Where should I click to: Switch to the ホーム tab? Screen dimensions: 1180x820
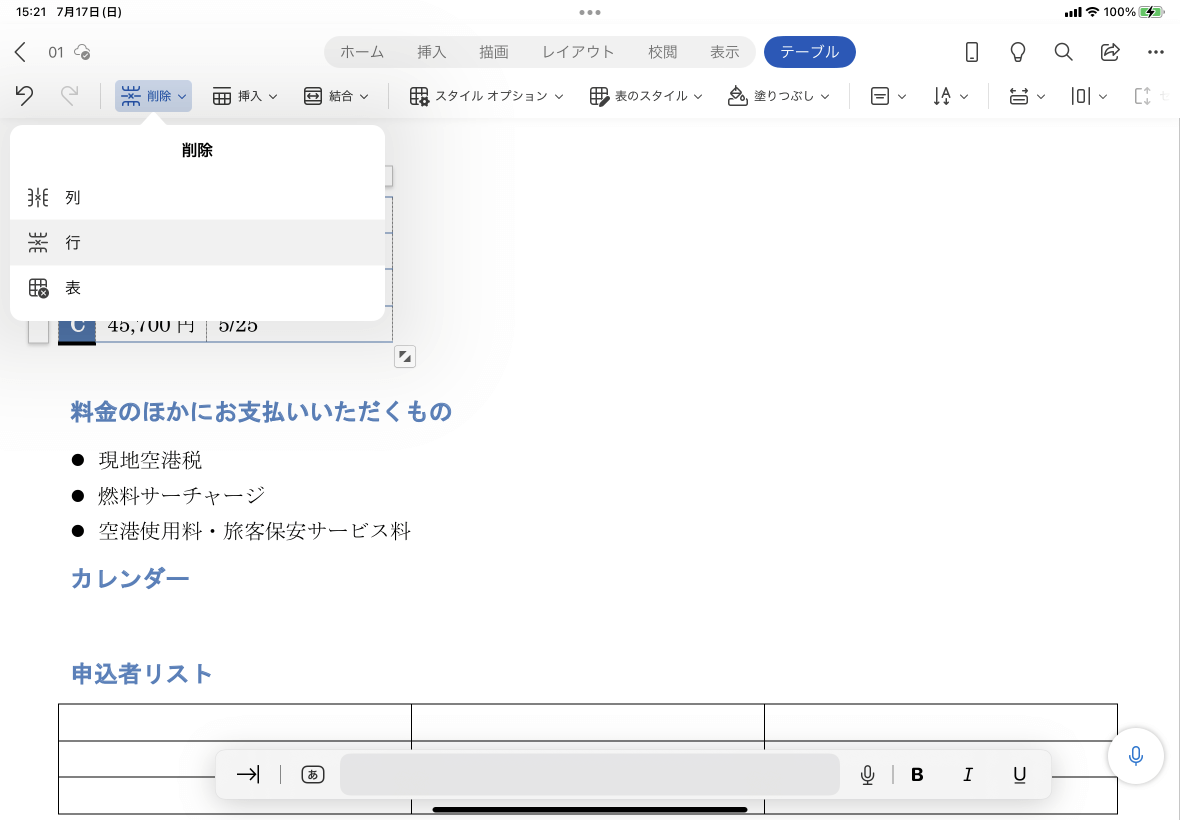point(362,52)
